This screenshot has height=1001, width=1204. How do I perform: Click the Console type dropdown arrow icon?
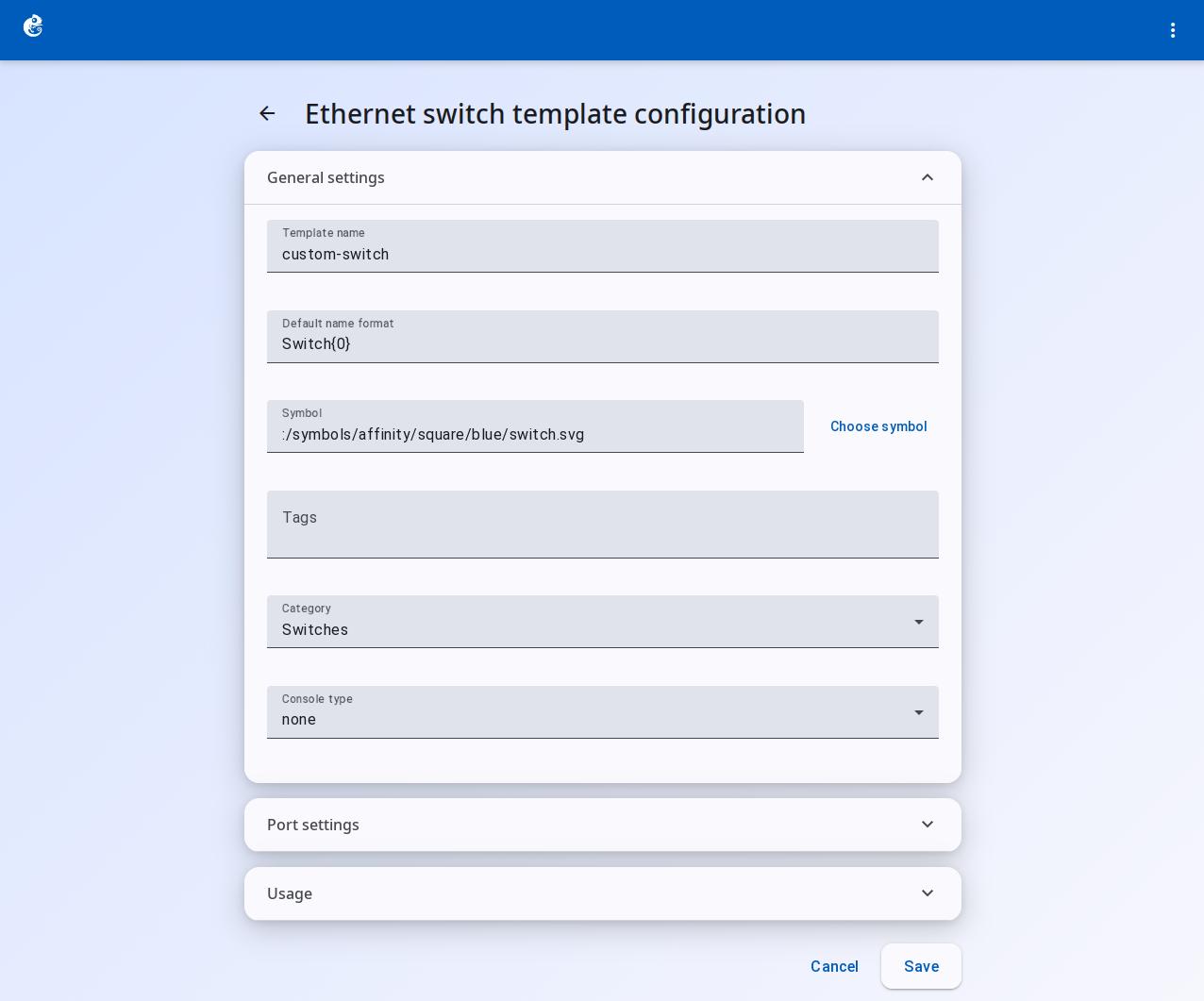pos(918,712)
